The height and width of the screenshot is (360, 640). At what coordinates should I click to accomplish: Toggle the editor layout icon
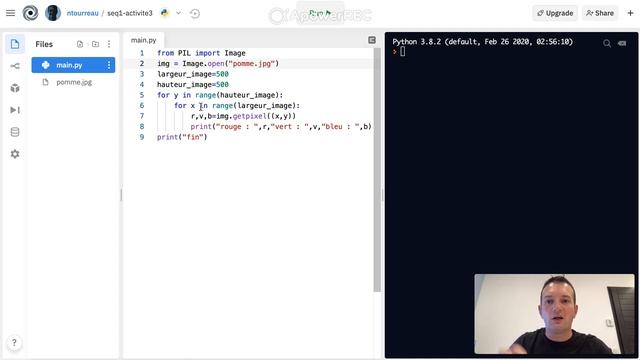pos(372,40)
